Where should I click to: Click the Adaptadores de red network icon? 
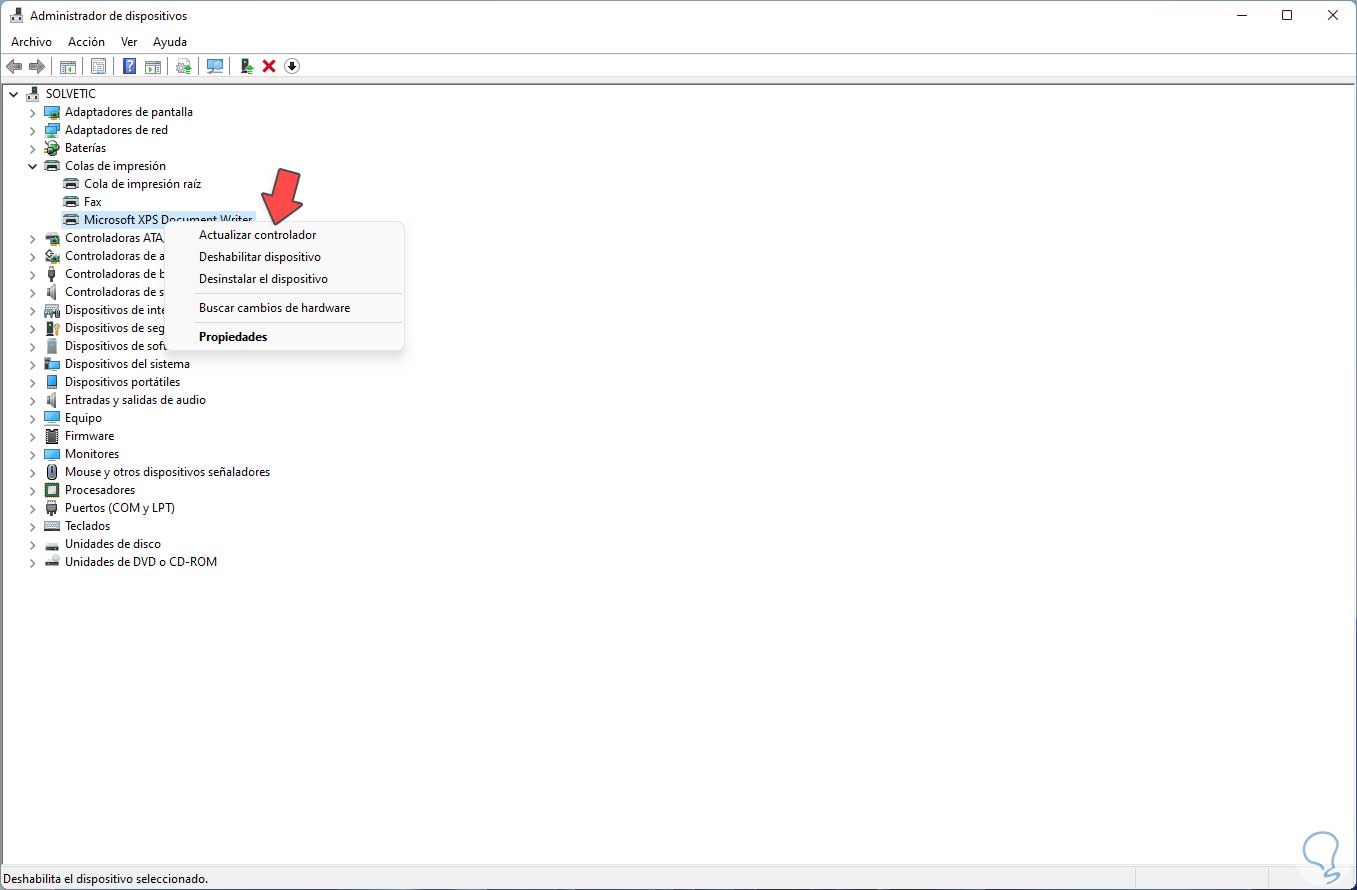[x=52, y=130]
